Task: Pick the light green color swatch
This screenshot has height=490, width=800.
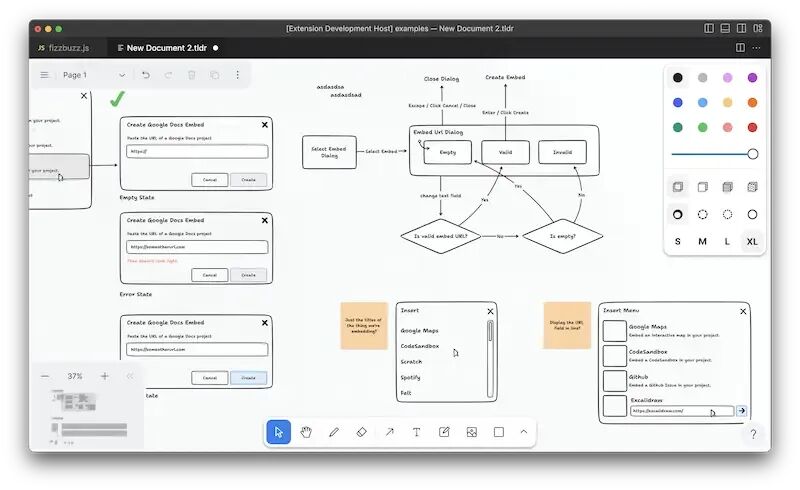Action: pyautogui.click(x=703, y=127)
